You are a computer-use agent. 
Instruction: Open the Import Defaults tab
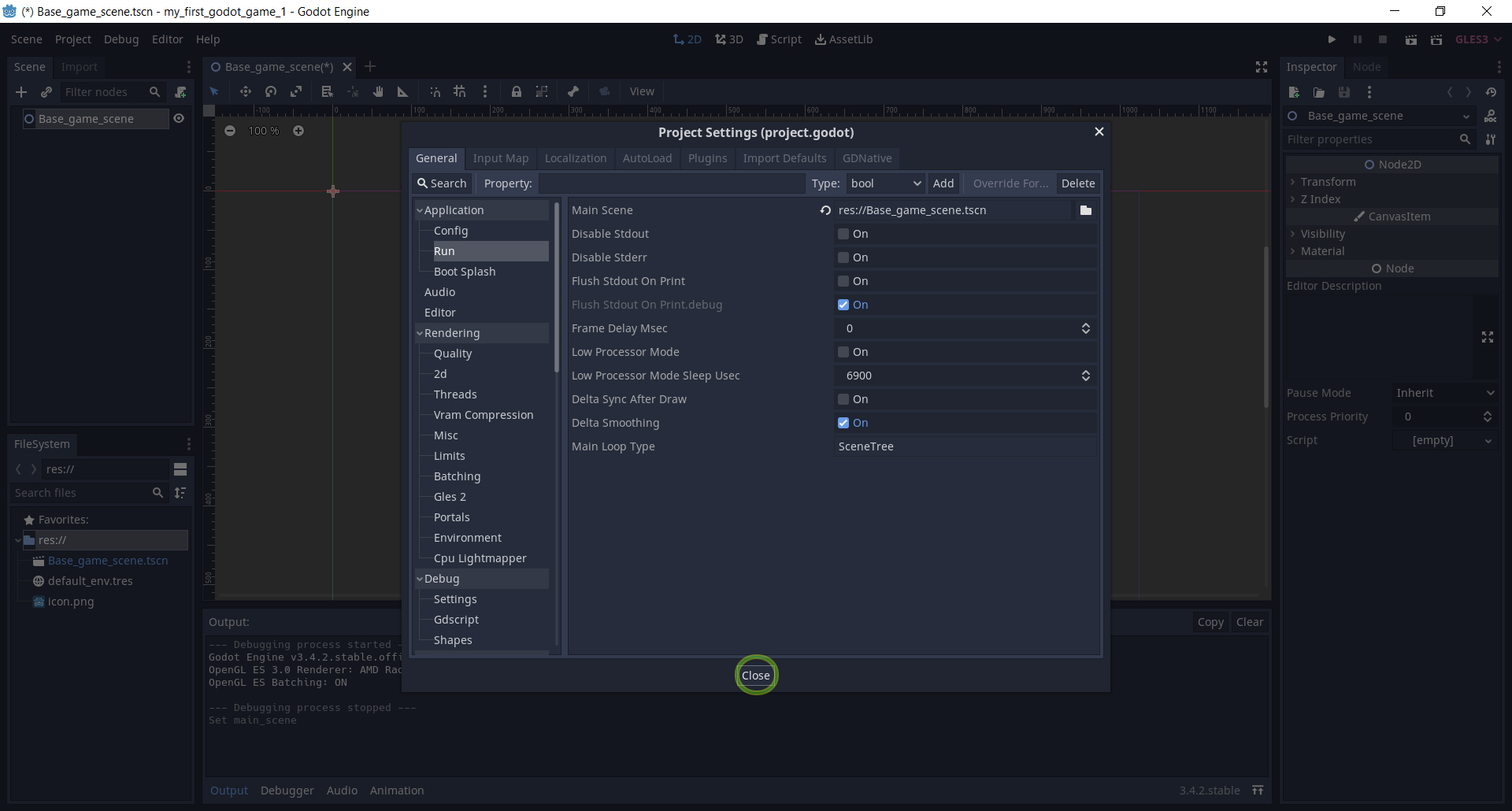pos(784,158)
